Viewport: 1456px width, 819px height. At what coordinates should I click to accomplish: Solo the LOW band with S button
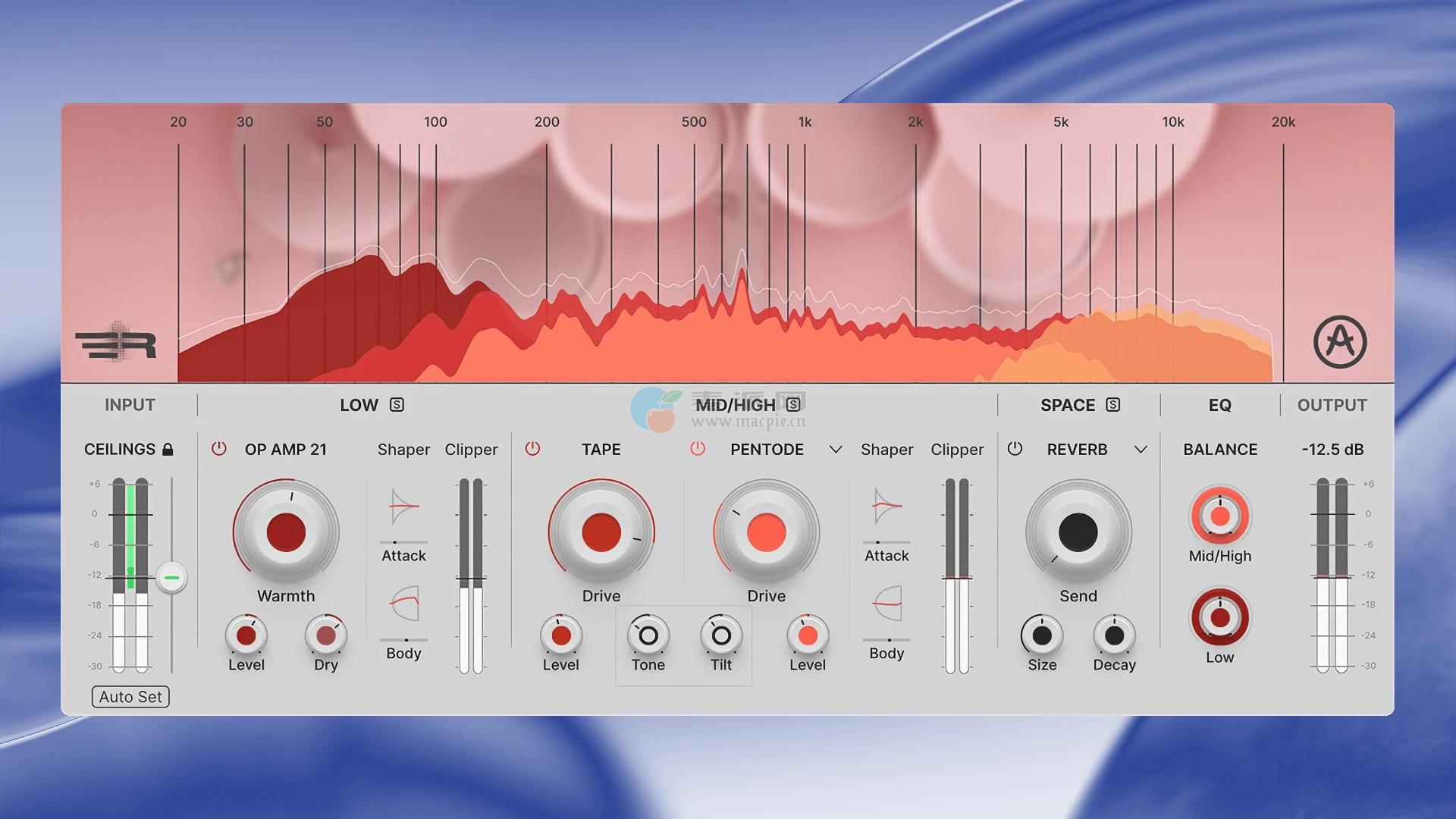coord(397,405)
